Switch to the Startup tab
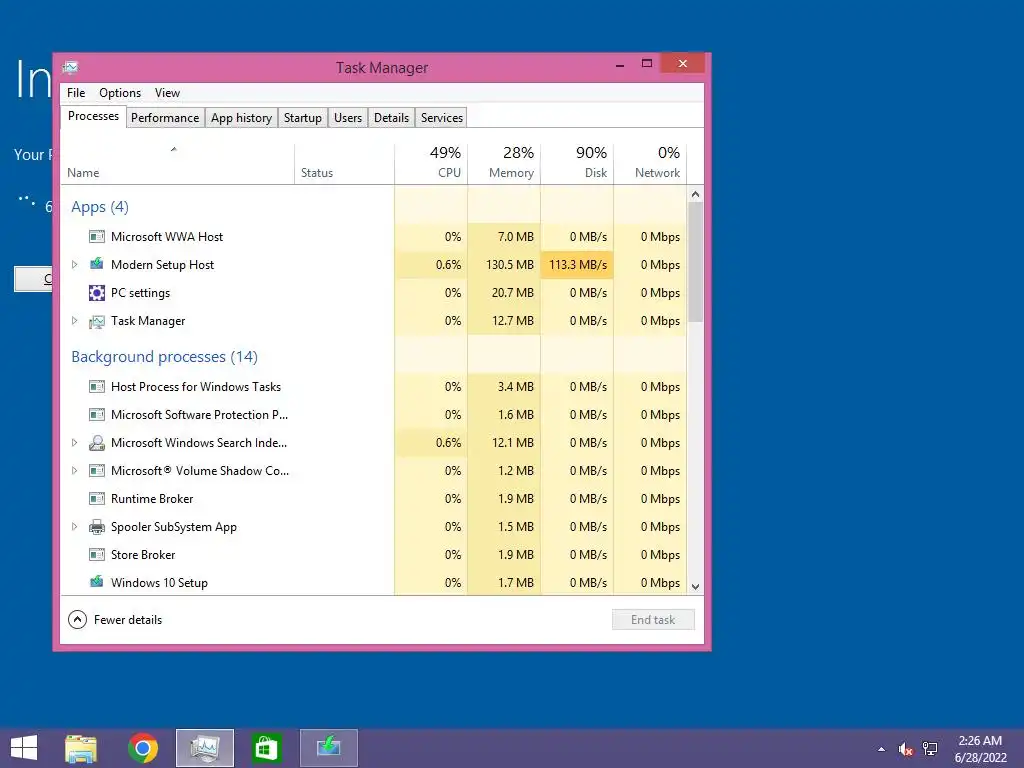The height and width of the screenshot is (768, 1024). (x=302, y=118)
